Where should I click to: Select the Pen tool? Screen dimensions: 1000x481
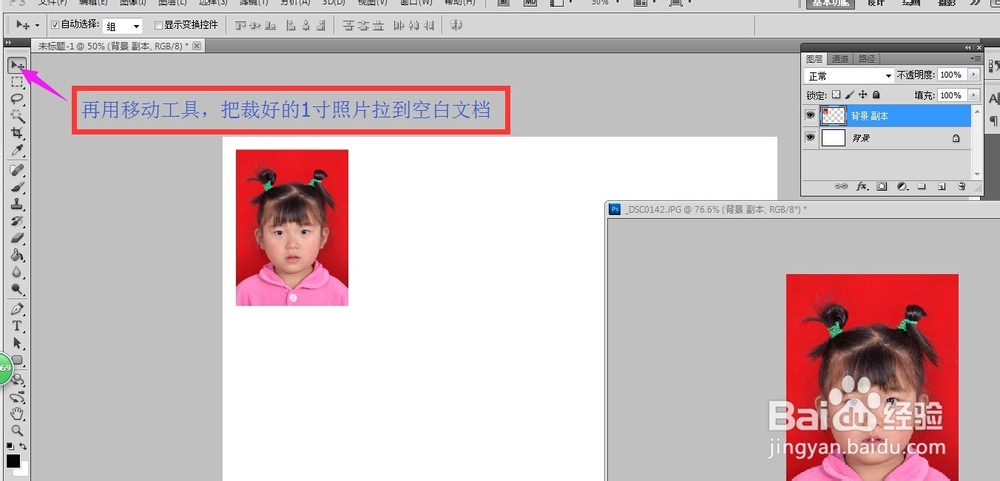click(x=17, y=309)
